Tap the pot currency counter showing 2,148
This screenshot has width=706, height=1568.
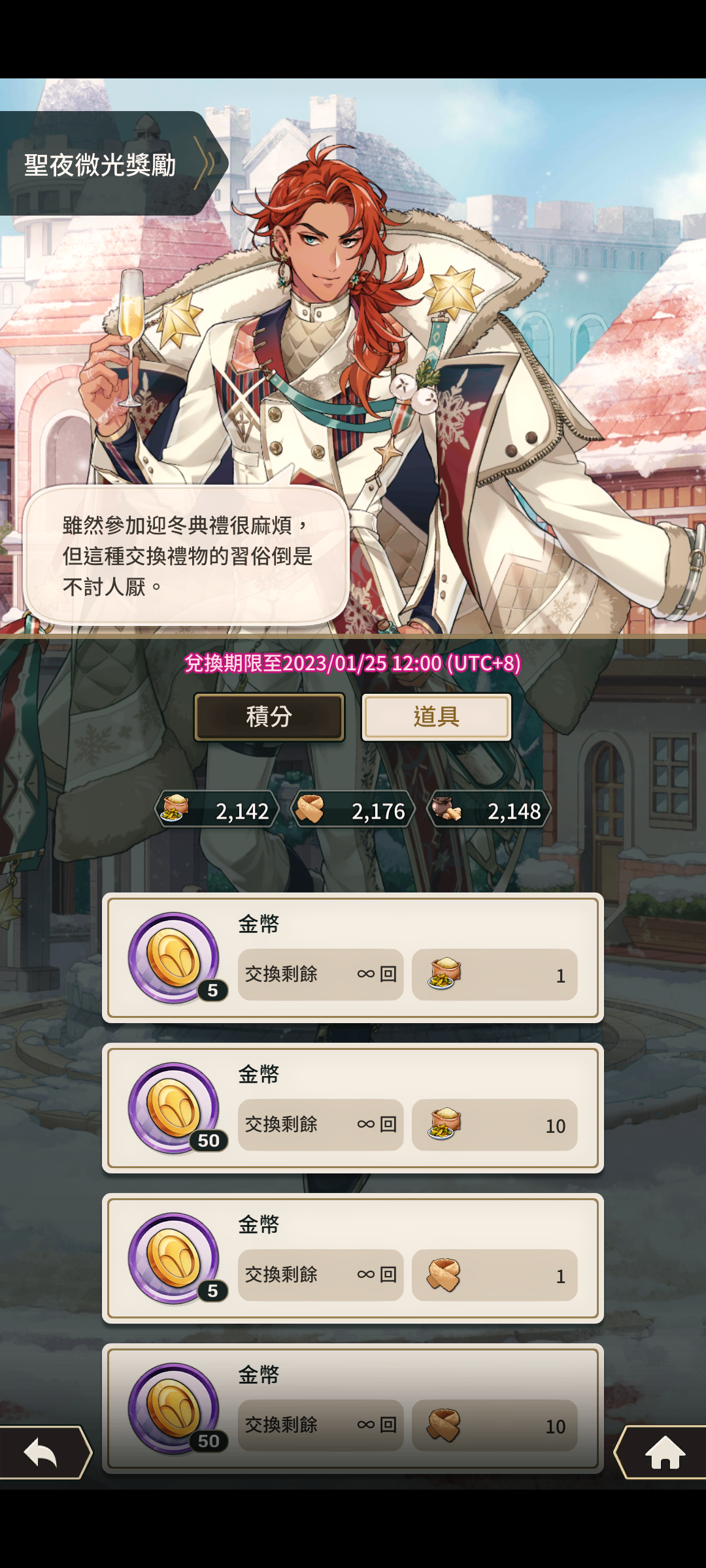[x=489, y=809]
